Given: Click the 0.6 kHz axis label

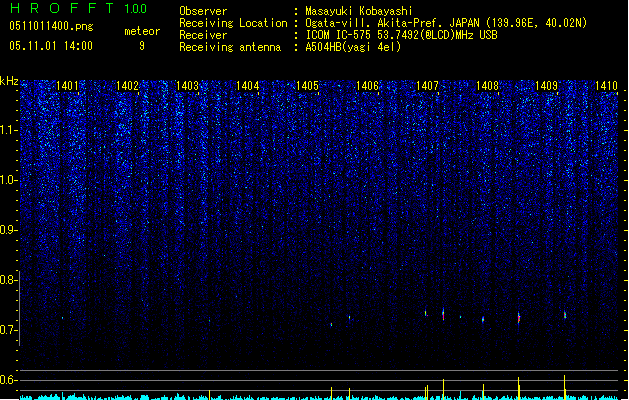Looking at the screenshot, I should 9,380.
